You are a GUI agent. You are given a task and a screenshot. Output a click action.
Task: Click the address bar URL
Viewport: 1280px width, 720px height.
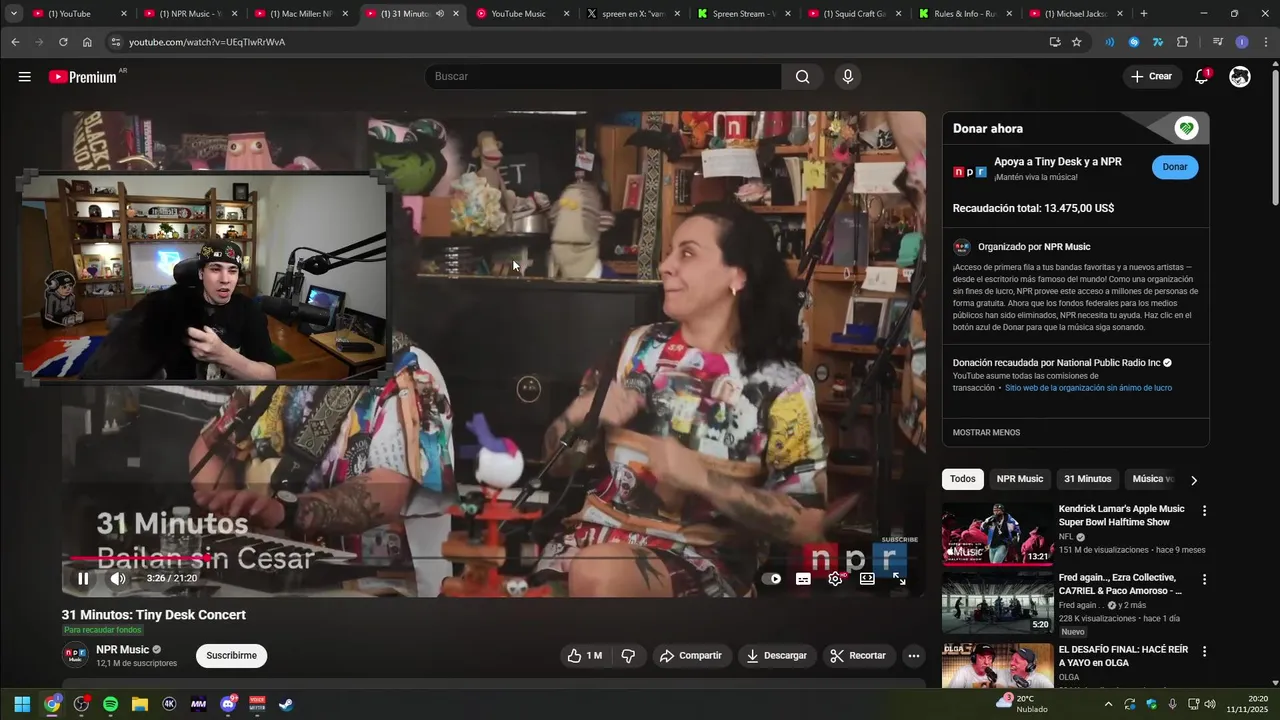(207, 42)
